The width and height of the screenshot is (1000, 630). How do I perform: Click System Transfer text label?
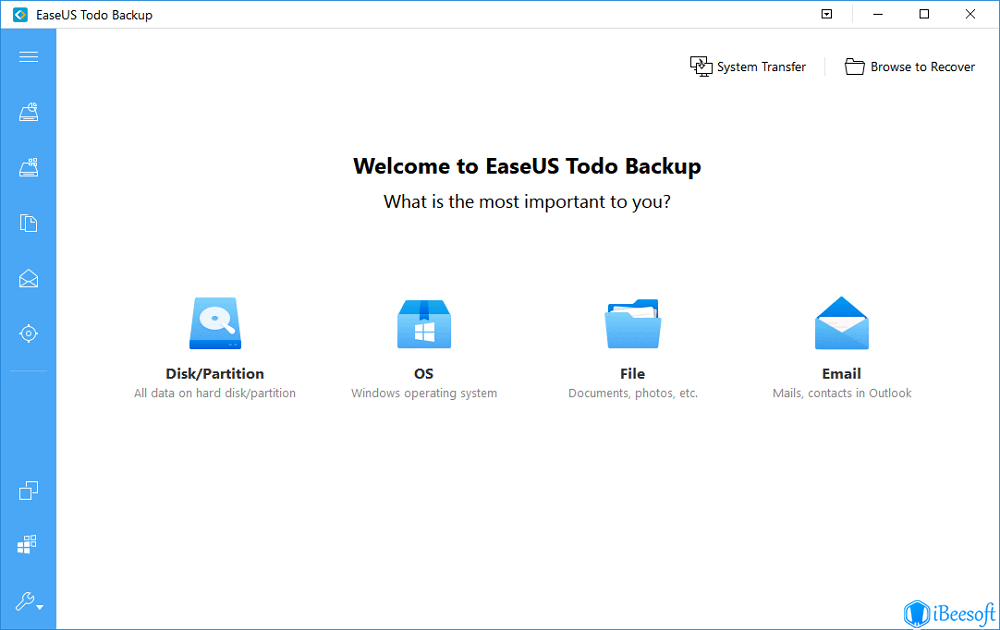tap(761, 67)
